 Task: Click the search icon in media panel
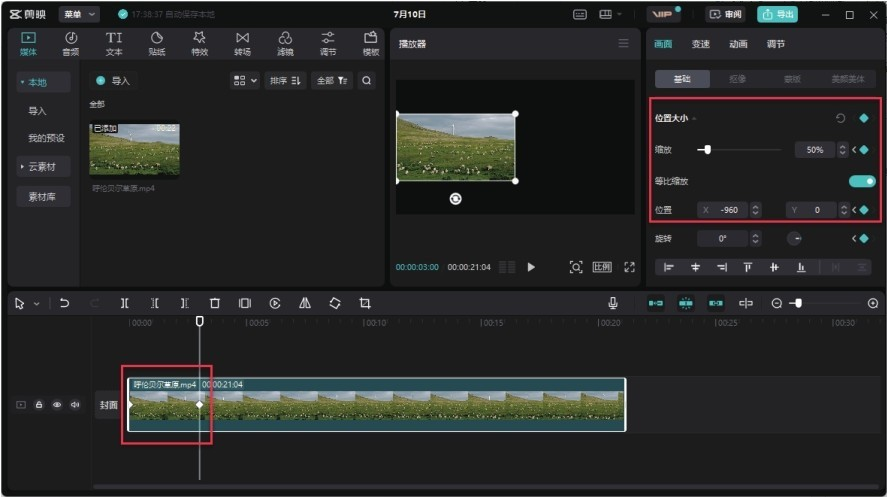[x=367, y=81]
